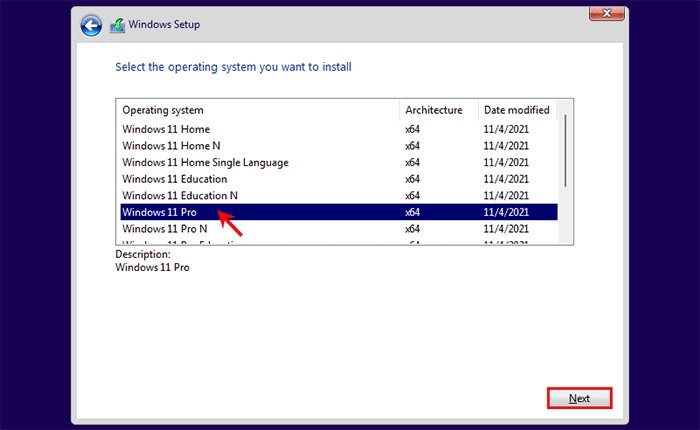Pick the Windows 11 Education N row
This screenshot has height=430, width=700.
339,195
